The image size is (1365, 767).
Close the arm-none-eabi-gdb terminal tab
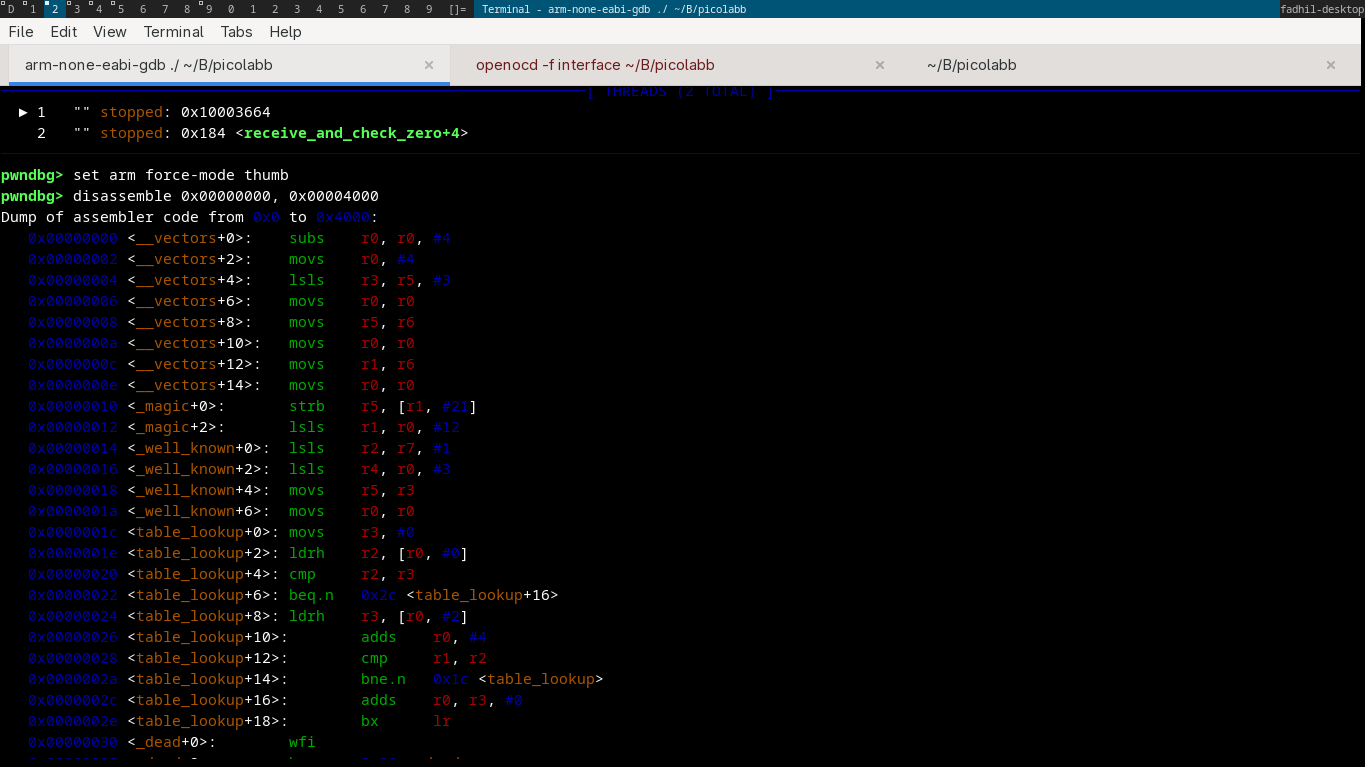[x=429, y=65]
